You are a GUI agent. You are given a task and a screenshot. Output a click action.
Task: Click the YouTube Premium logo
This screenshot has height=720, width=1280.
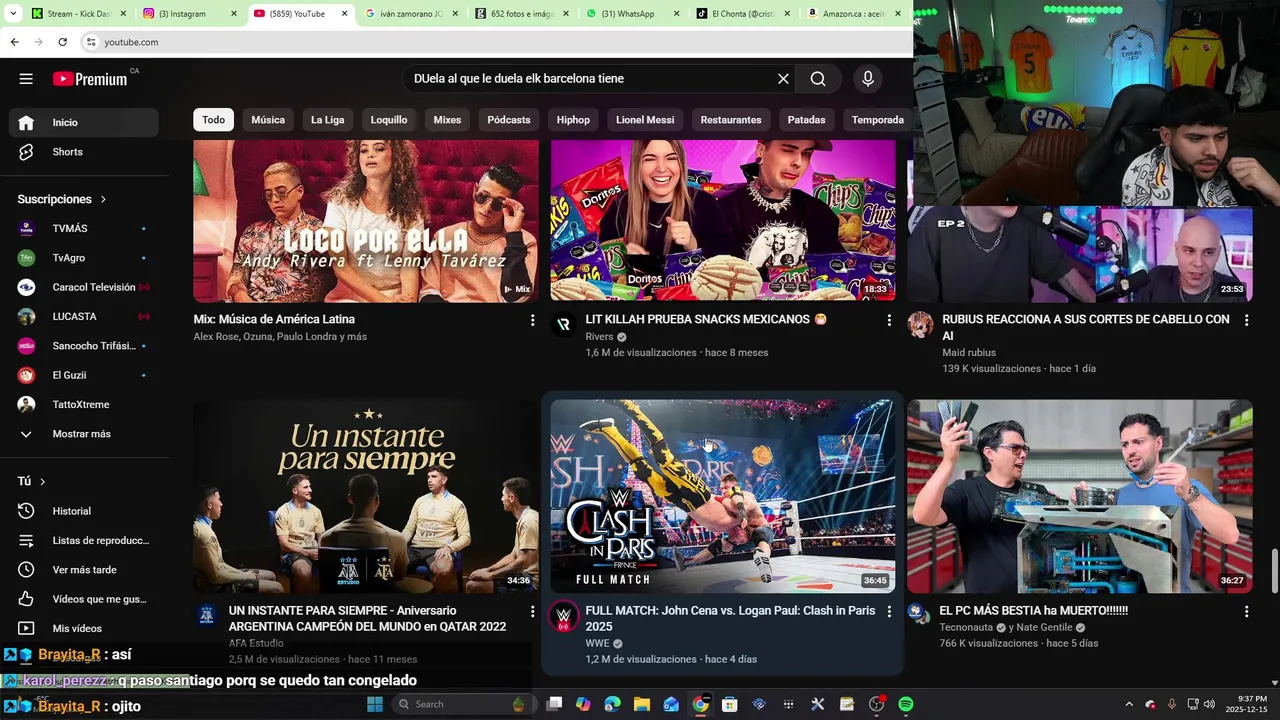tap(91, 79)
